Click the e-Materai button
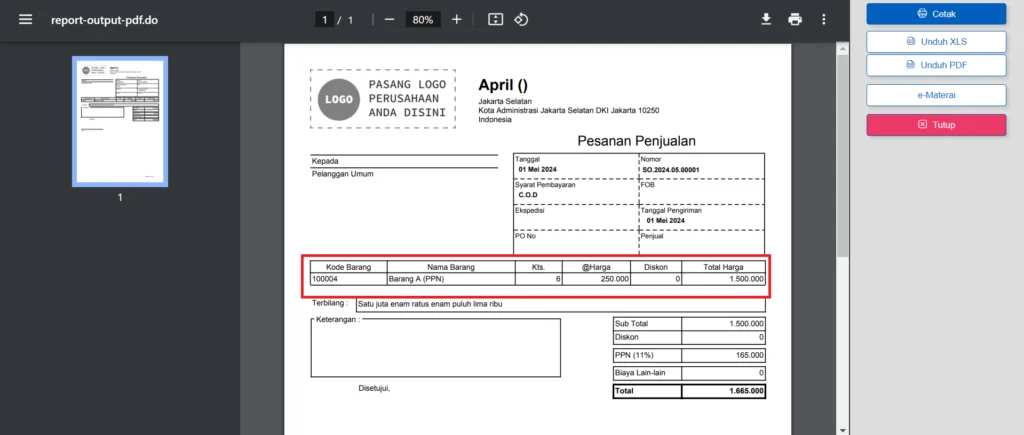This screenshot has height=435, width=1024. click(935, 95)
